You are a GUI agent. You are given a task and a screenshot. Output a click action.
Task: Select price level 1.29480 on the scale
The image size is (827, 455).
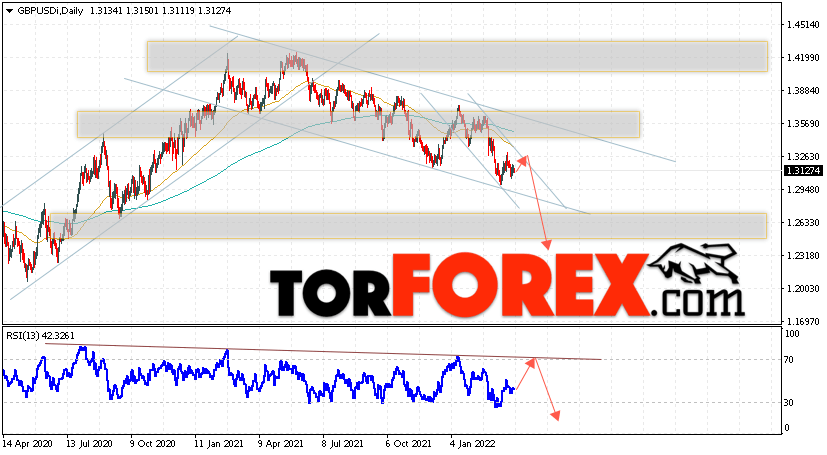[x=803, y=189]
